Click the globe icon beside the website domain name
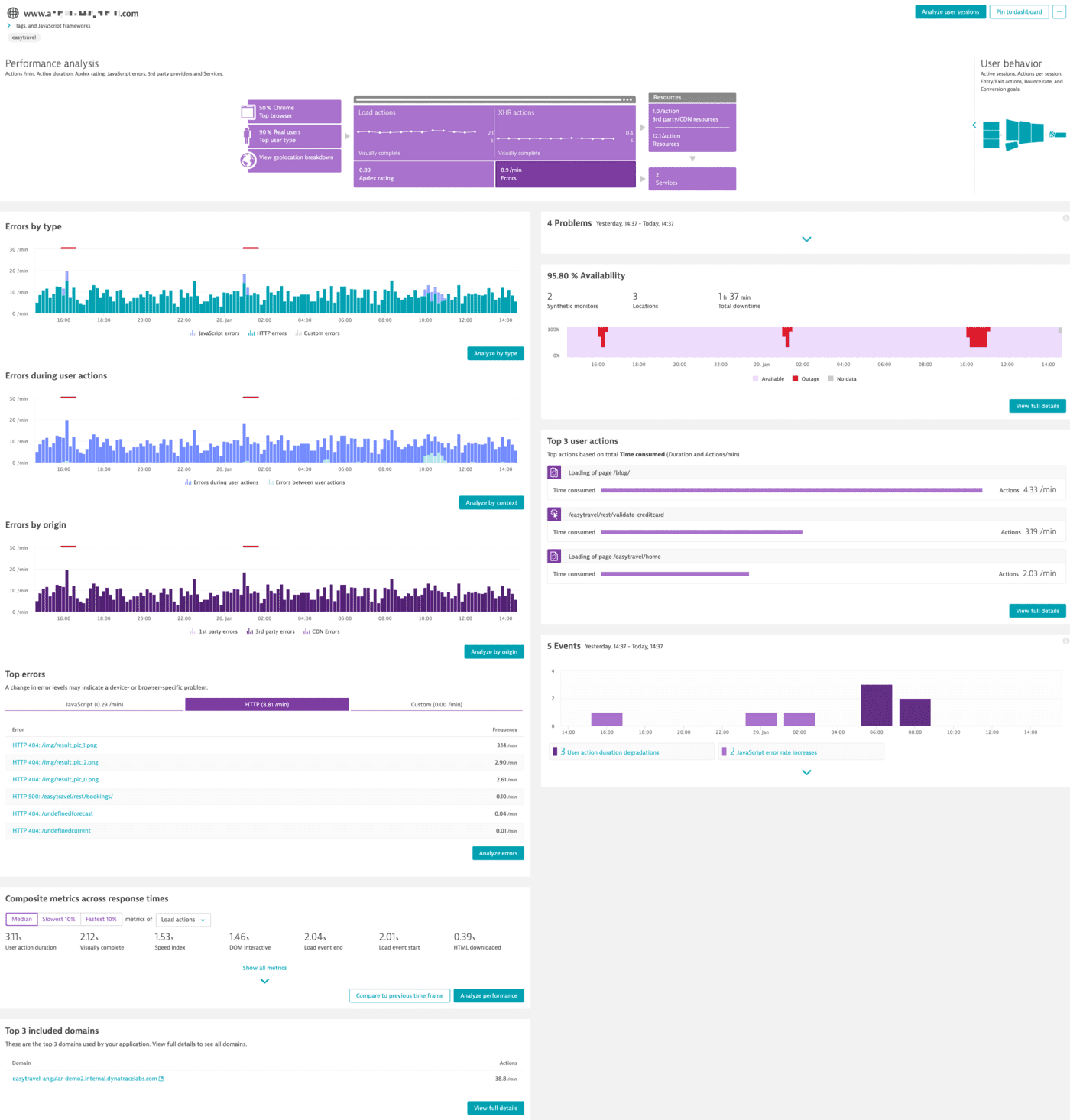Image resolution: width=1070 pixels, height=1120 pixels. [13, 12]
